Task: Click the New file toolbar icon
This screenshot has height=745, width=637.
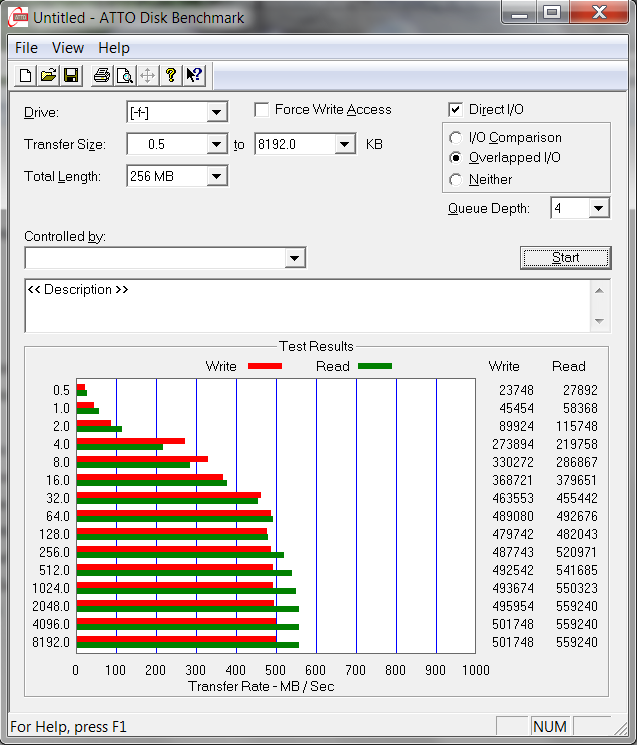Action: pyautogui.click(x=26, y=75)
